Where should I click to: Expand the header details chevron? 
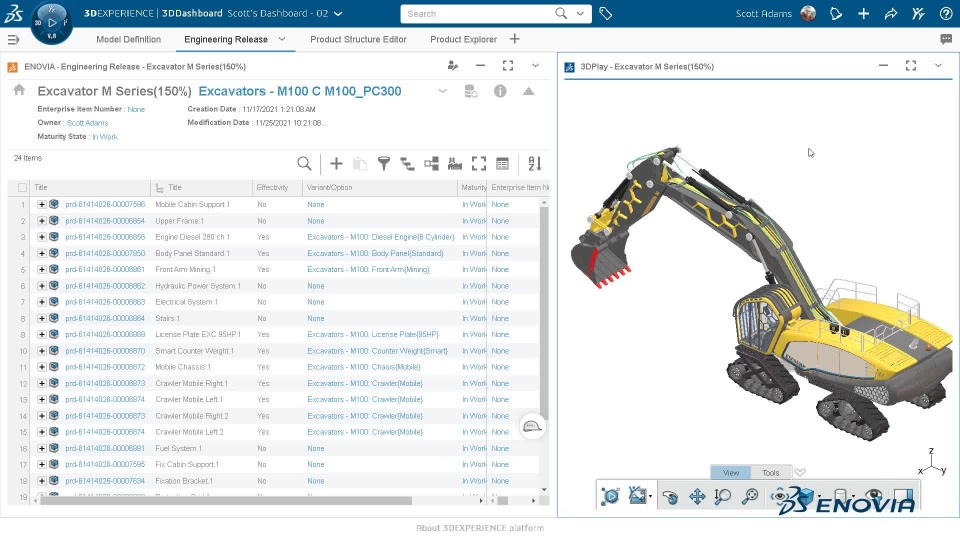coord(443,91)
